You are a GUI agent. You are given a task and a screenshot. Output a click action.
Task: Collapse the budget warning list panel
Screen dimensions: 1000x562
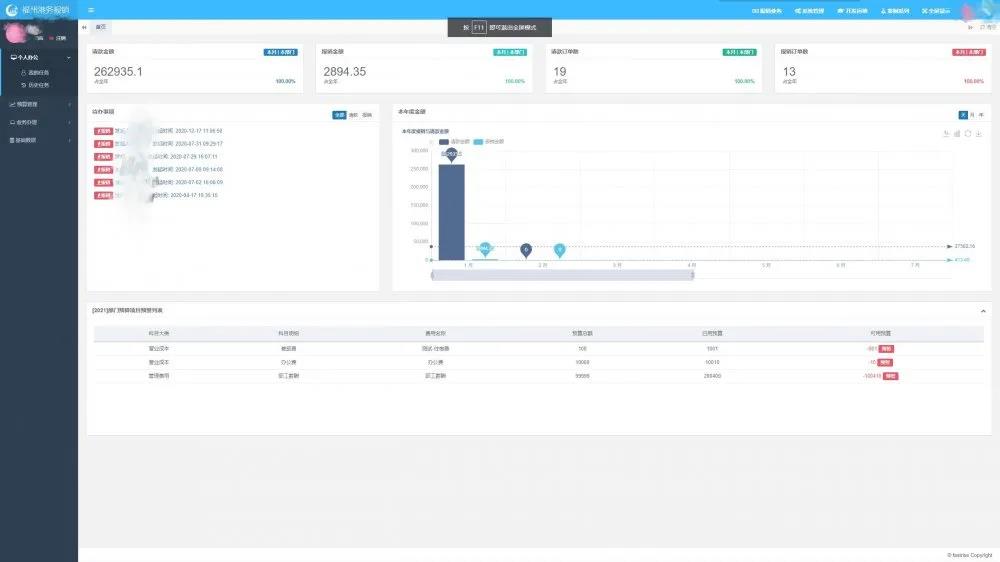pyautogui.click(x=983, y=311)
